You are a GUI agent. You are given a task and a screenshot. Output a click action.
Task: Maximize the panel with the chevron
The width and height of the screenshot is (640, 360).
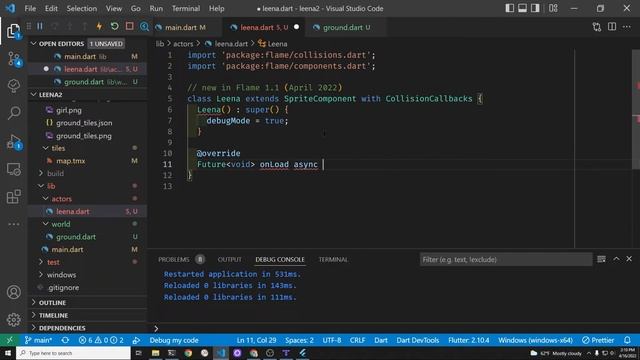point(616,259)
